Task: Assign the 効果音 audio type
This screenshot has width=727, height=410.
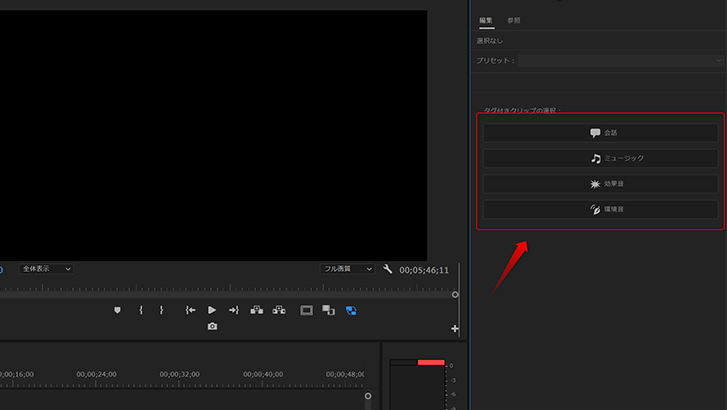Action: [x=600, y=184]
